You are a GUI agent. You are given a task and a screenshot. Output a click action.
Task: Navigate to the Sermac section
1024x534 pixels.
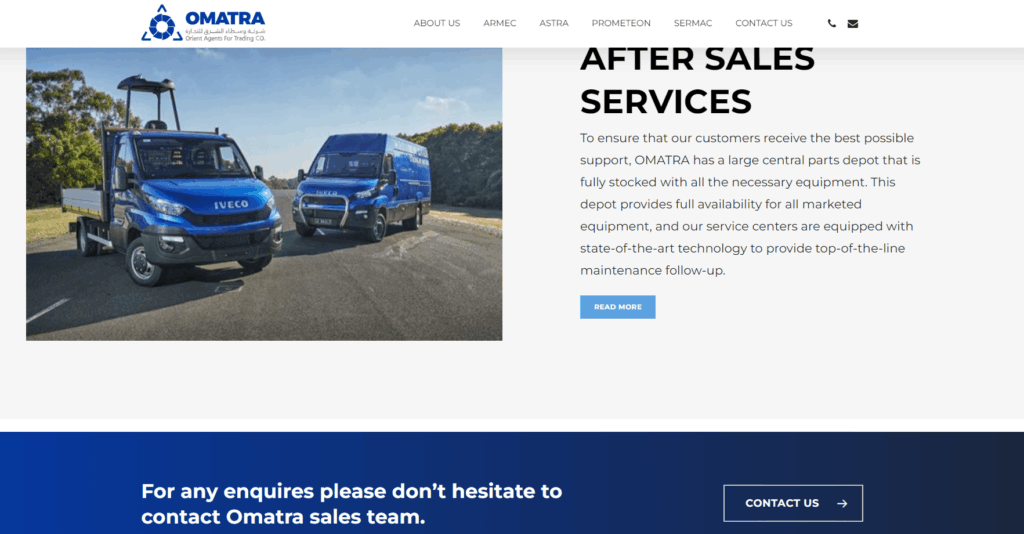[693, 23]
